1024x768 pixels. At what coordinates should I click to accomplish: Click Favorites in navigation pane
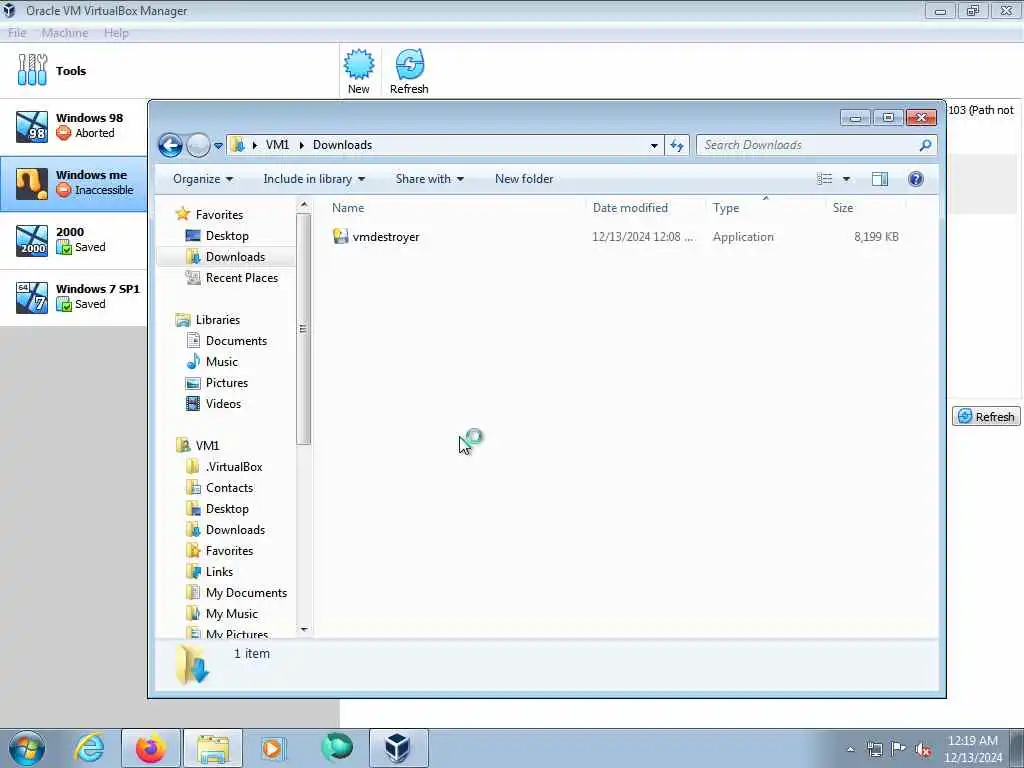[x=219, y=215]
